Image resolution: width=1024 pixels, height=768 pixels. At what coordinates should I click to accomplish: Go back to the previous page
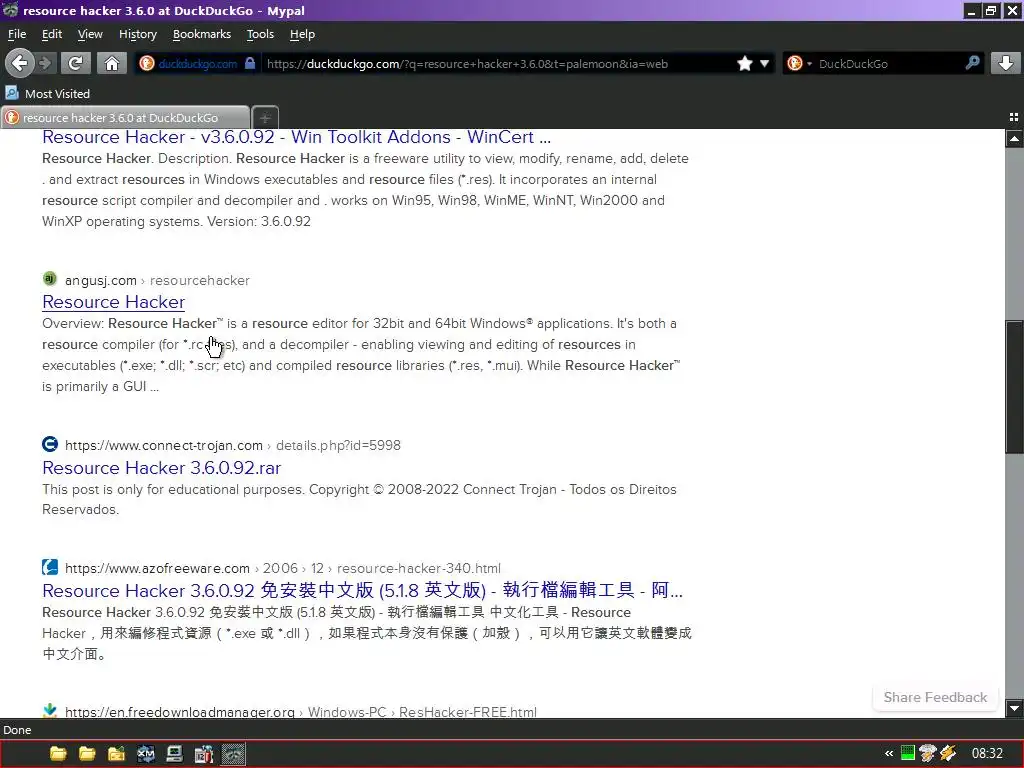19,63
